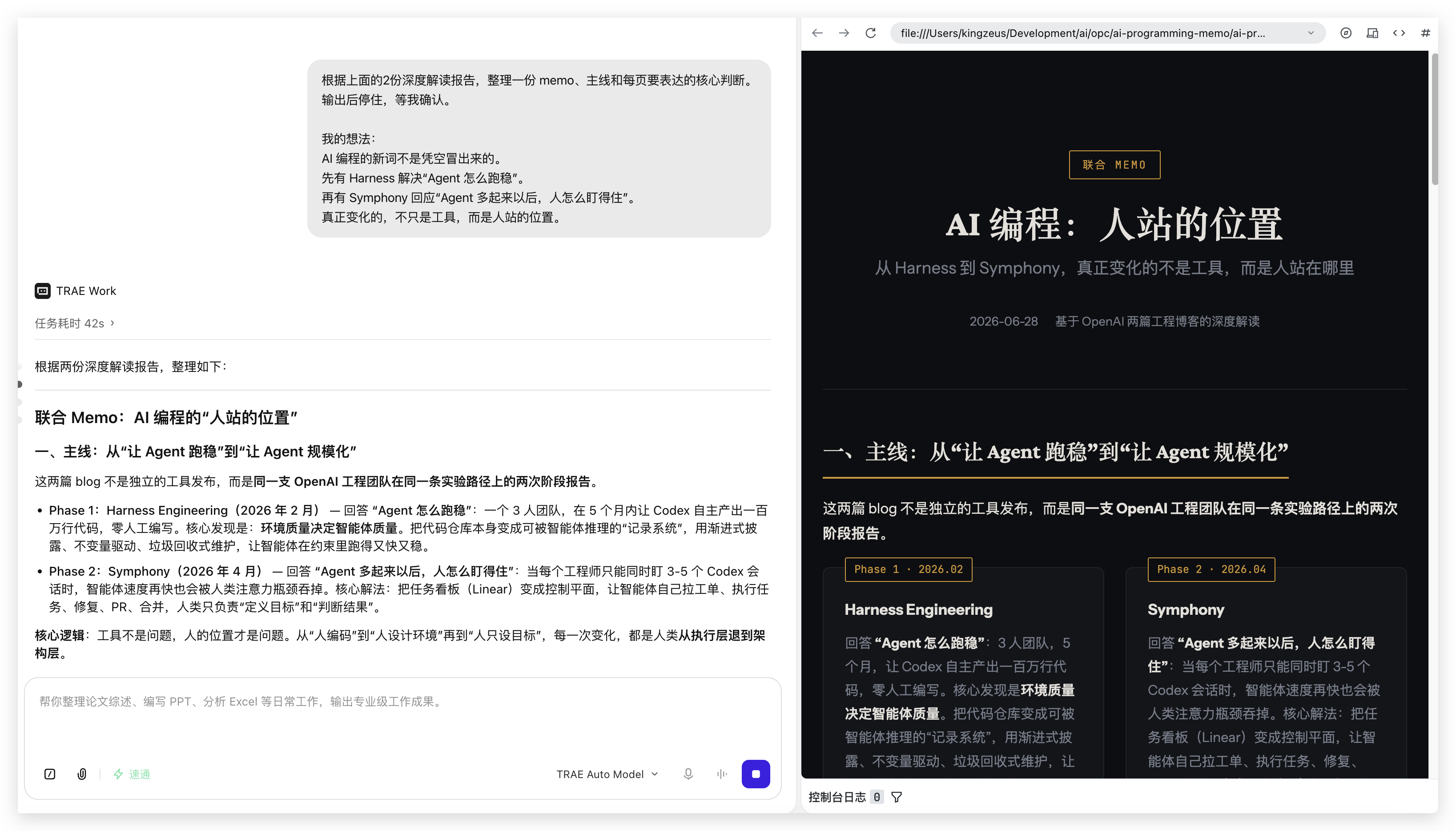Toggle the 速通 fast mode
The image size is (1456, 831).
pos(132,774)
